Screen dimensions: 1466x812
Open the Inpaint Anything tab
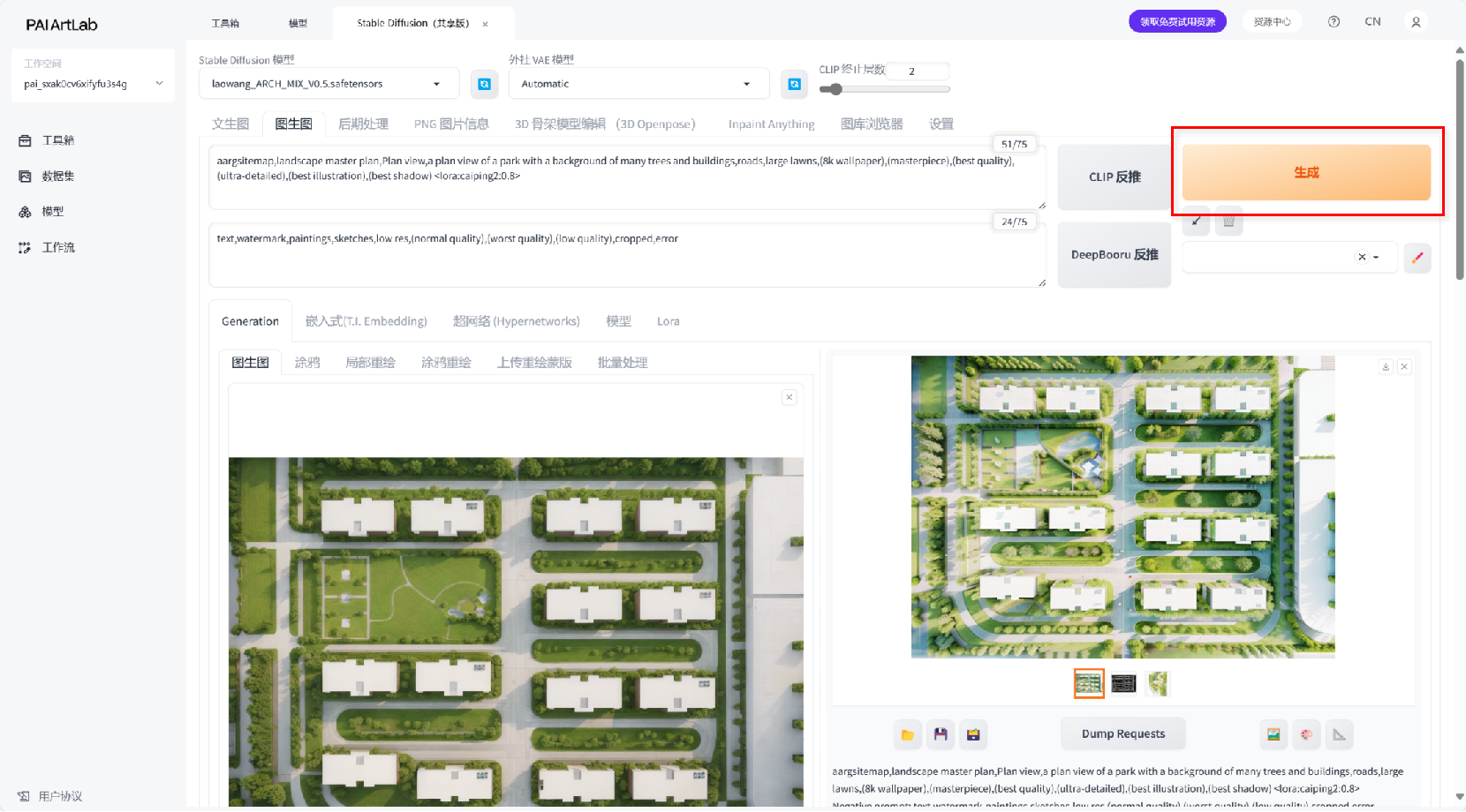771,124
